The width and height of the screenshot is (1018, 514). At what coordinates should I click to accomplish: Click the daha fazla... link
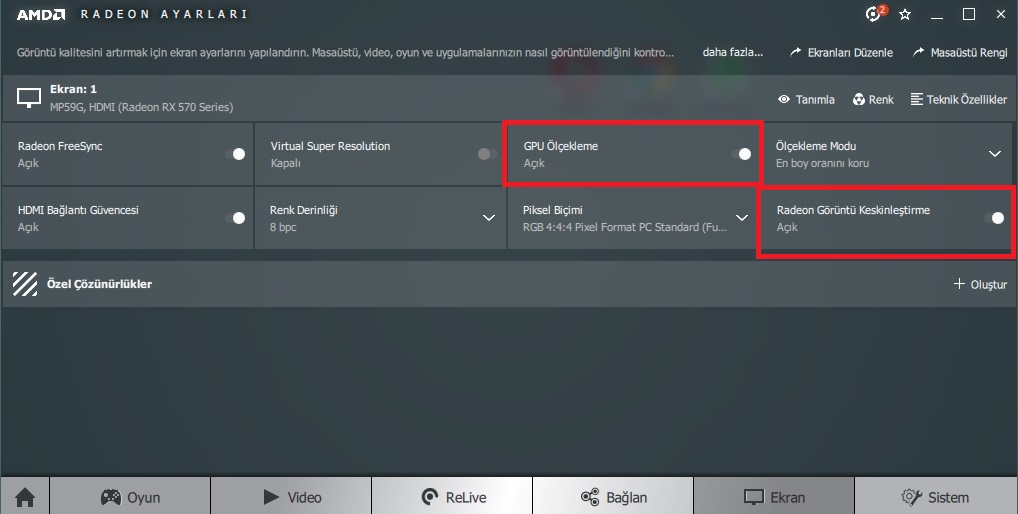point(732,52)
